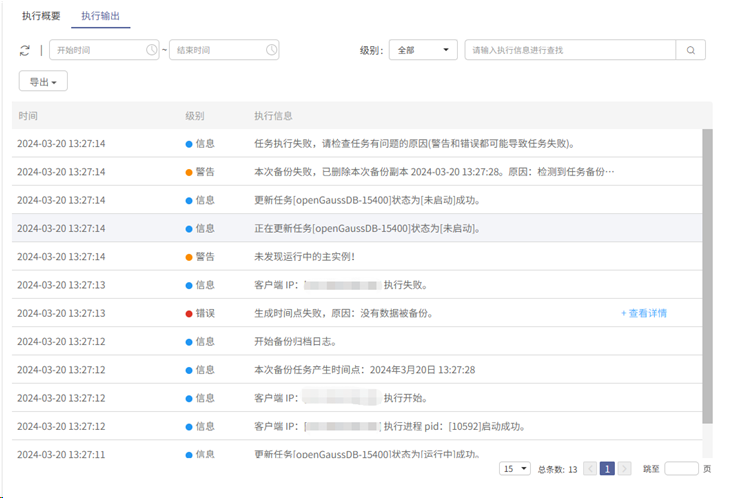This screenshot has width=732, height=498.
Task: Go to previous page arrow
Action: click(590, 469)
